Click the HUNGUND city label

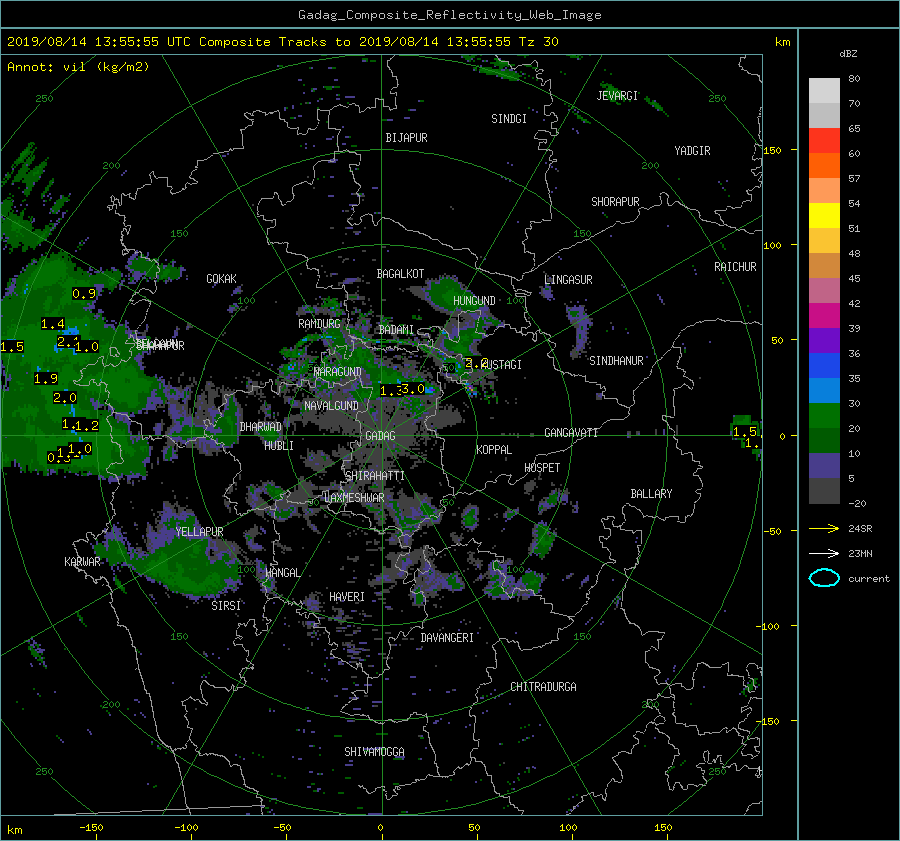[x=474, y=301]
